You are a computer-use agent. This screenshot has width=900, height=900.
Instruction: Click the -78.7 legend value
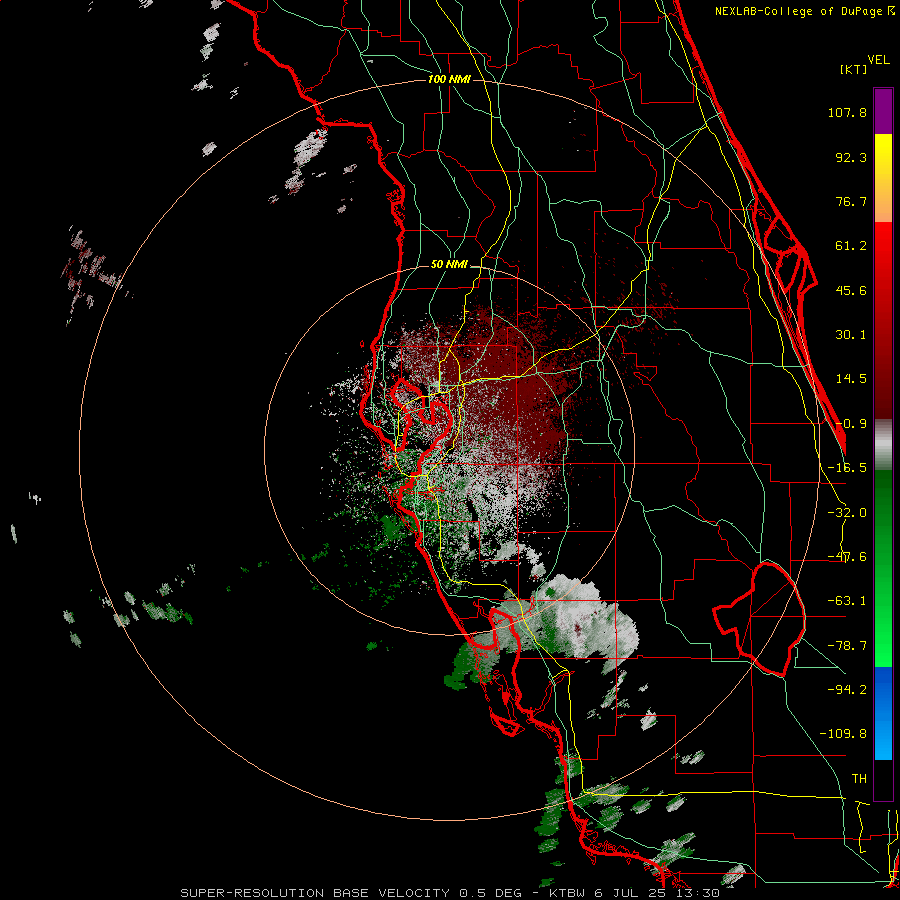pyautogui.click(x=847, y=646)
